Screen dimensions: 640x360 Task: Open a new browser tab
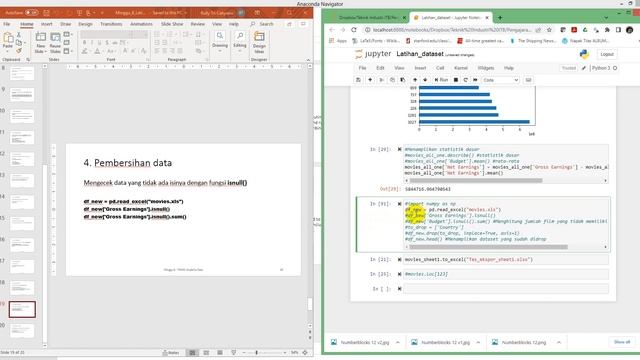500,18
